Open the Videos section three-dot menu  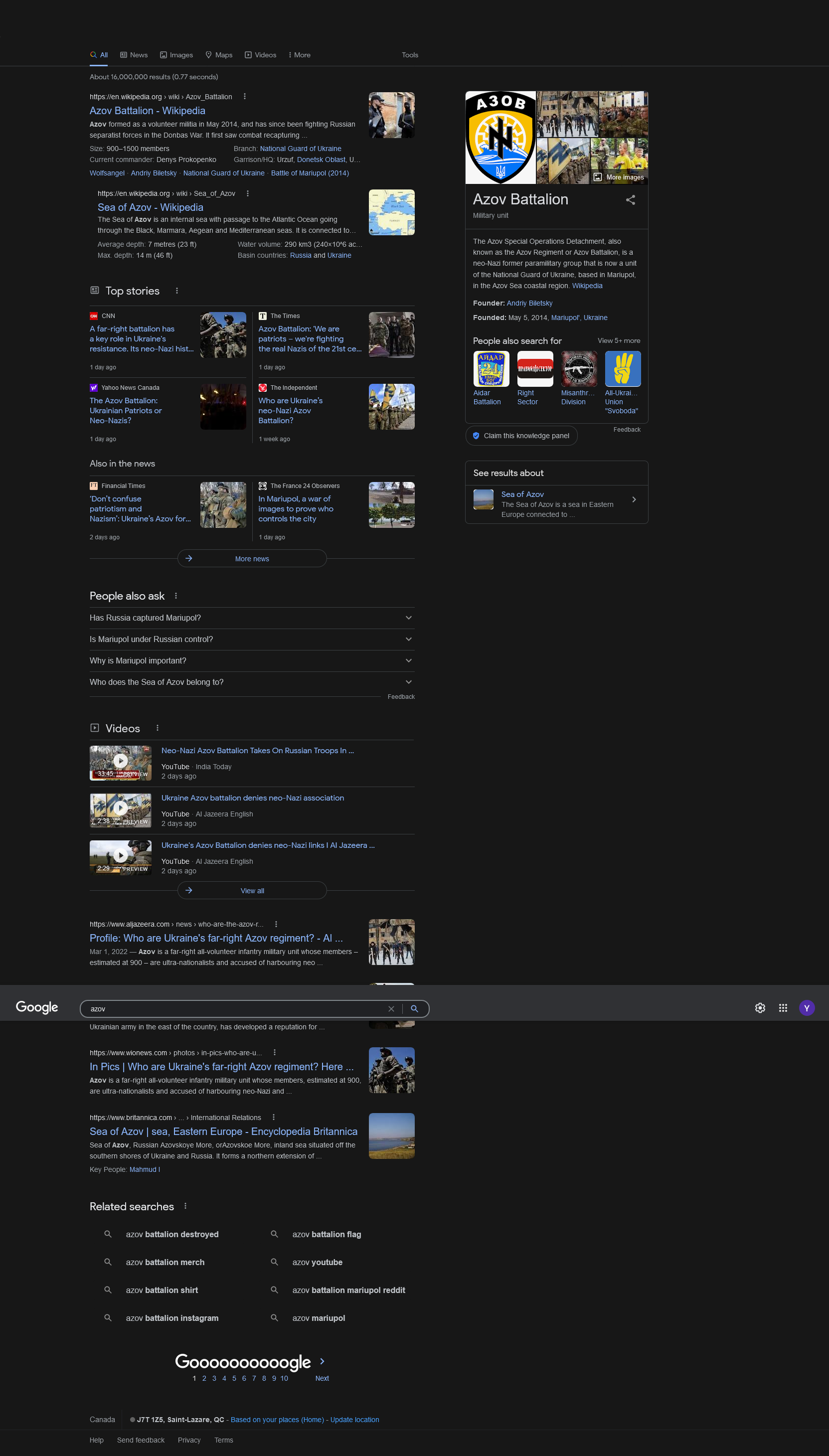point(158,728)
